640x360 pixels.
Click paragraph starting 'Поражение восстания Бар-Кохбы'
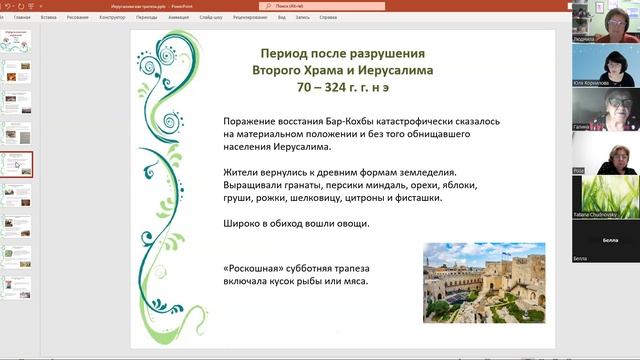click(361, 134)
